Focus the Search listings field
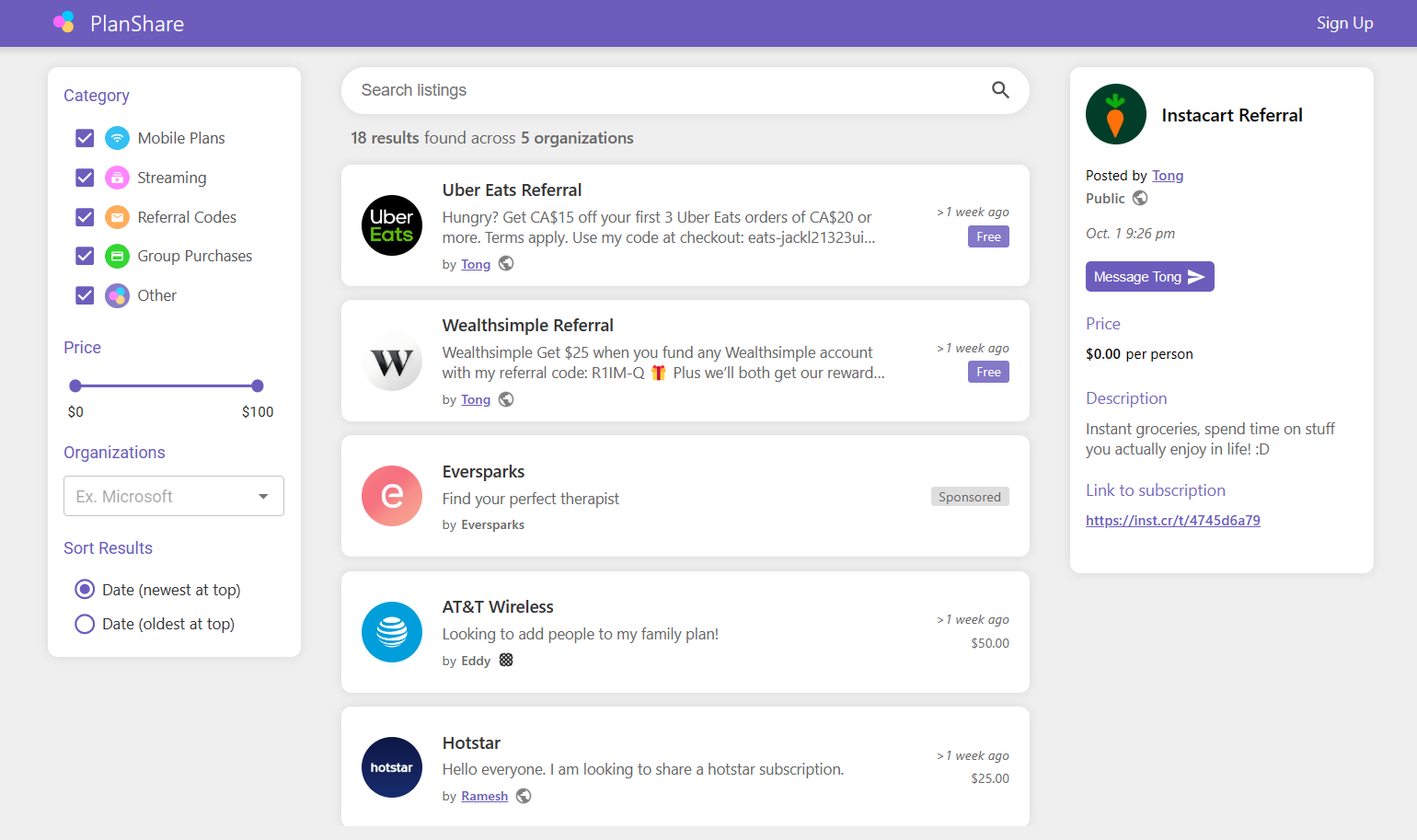The width and height of the screenshot is (1417, 840). click(662, 90)
